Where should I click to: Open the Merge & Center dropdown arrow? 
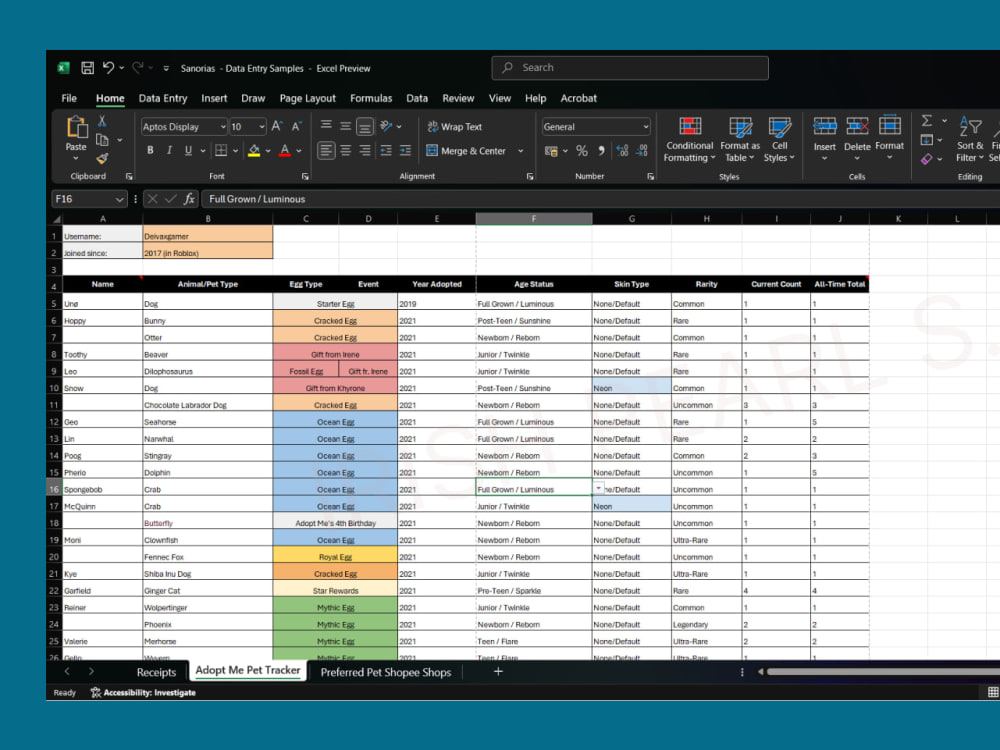521,151
